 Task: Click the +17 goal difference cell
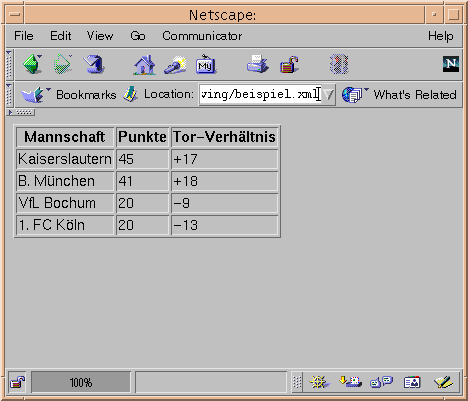tap(224, 159)
